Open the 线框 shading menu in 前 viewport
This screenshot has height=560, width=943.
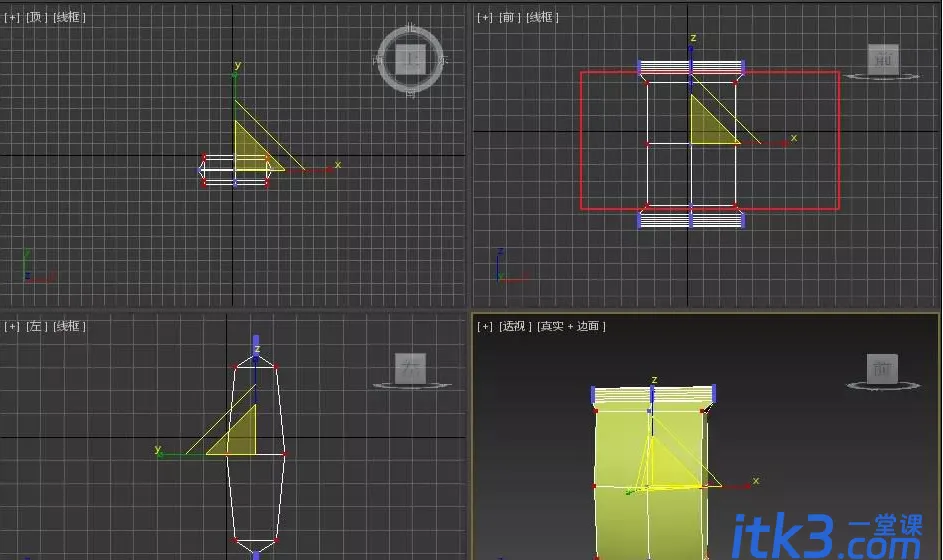tap(542, 17)
